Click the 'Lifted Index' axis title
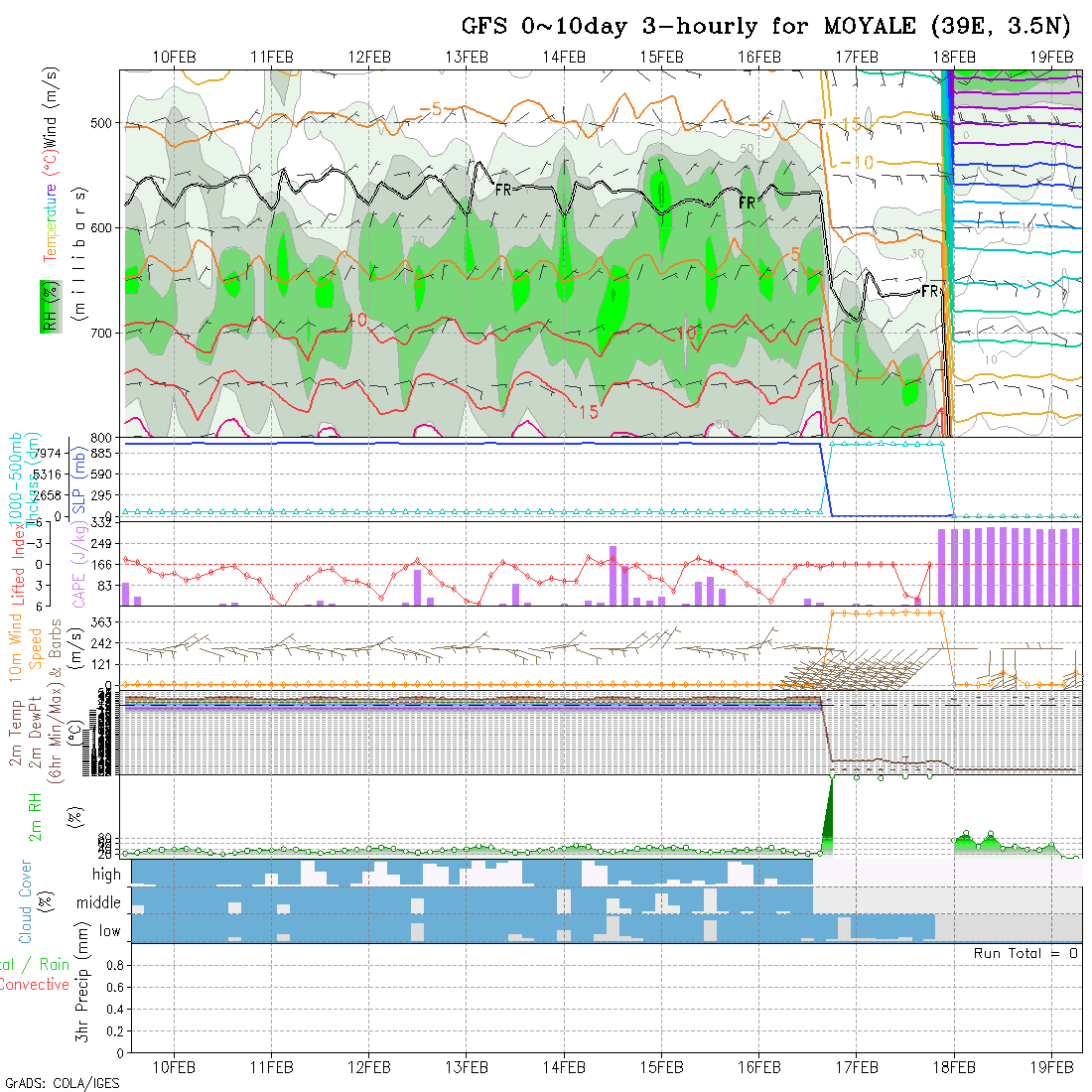The width and height of the screenshot is (1092, 1092). point(17,565)
